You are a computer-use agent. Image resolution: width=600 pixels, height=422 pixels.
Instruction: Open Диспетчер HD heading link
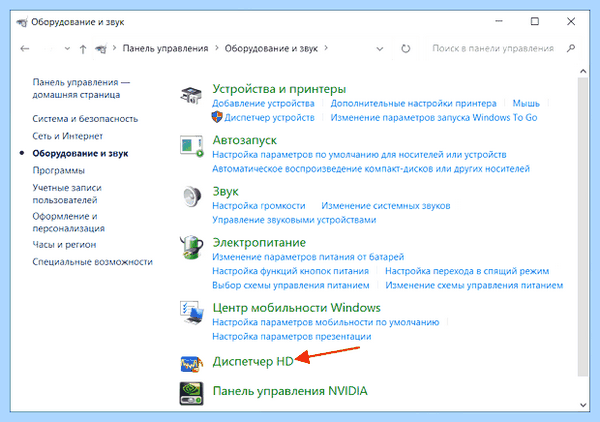pyautogui.click(x=253, y=362)
